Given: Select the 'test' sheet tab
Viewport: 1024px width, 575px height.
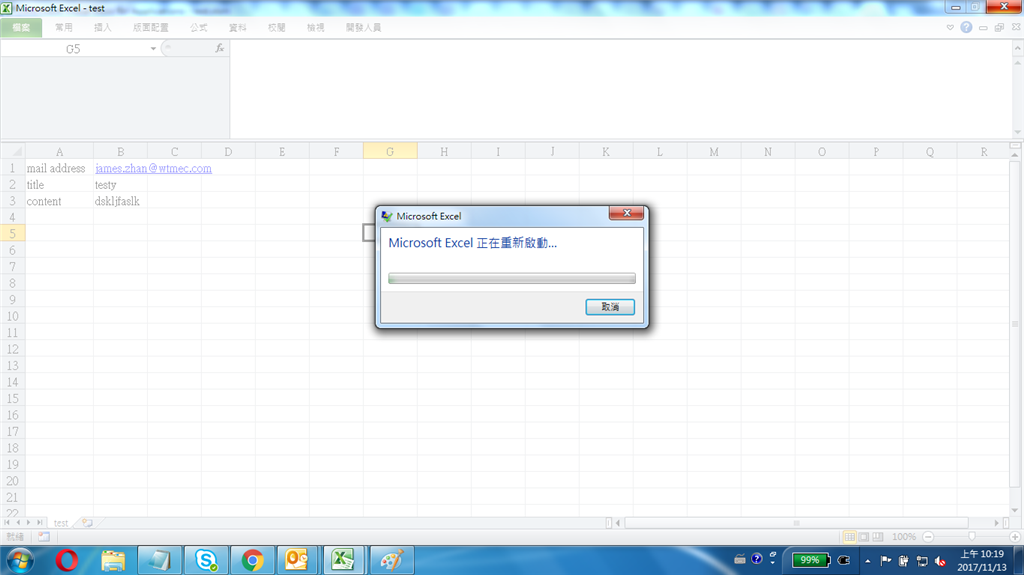Looking at the screenshot, I should point(61,523).
